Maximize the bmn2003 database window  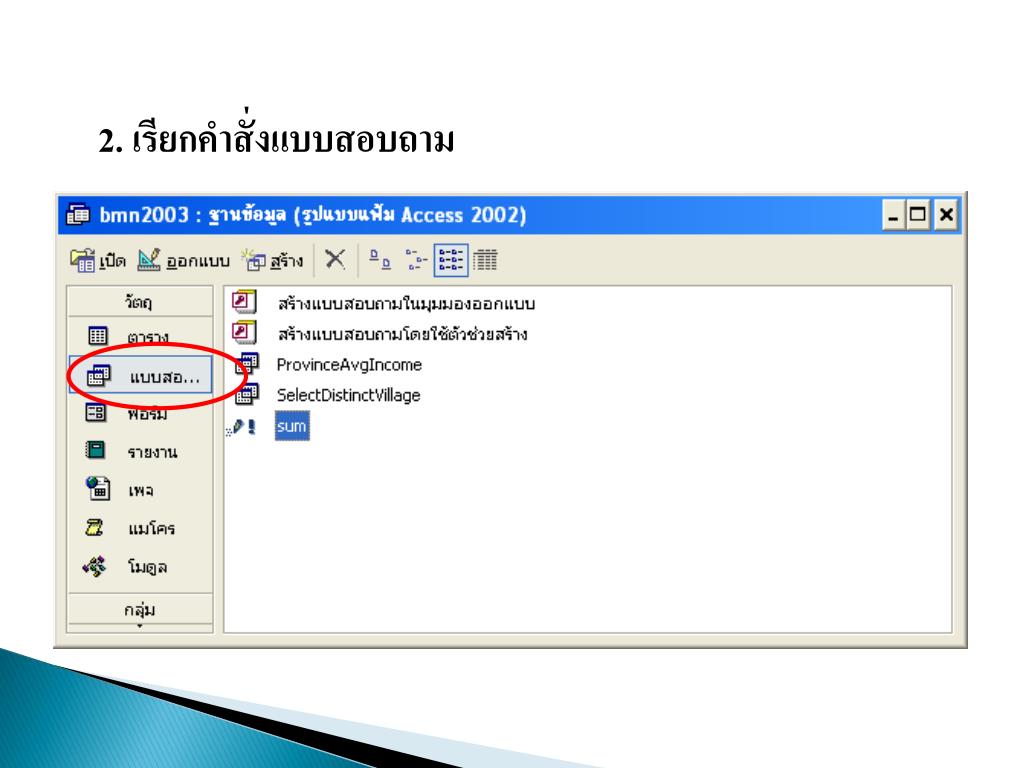918,215
